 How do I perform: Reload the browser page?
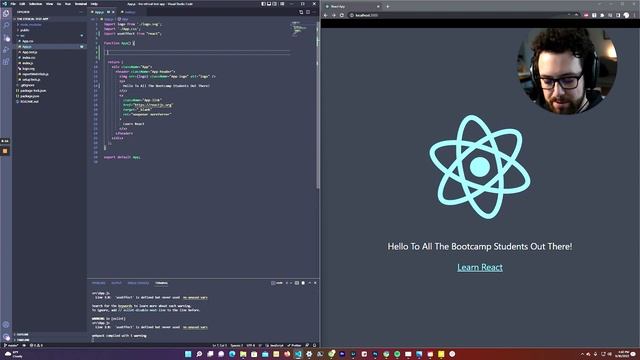click(342, 15)
